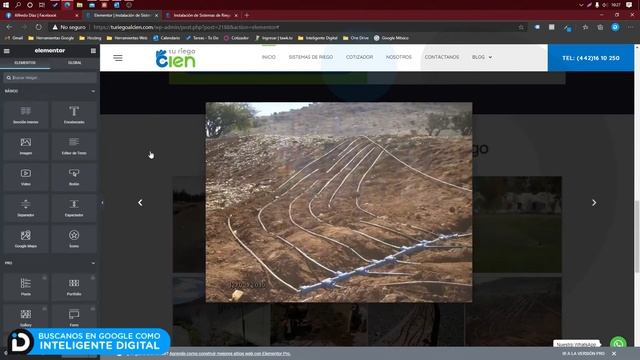Show hidden system tray icons
The width and height of the screenshot is (640, 360).
coord(581,5)
